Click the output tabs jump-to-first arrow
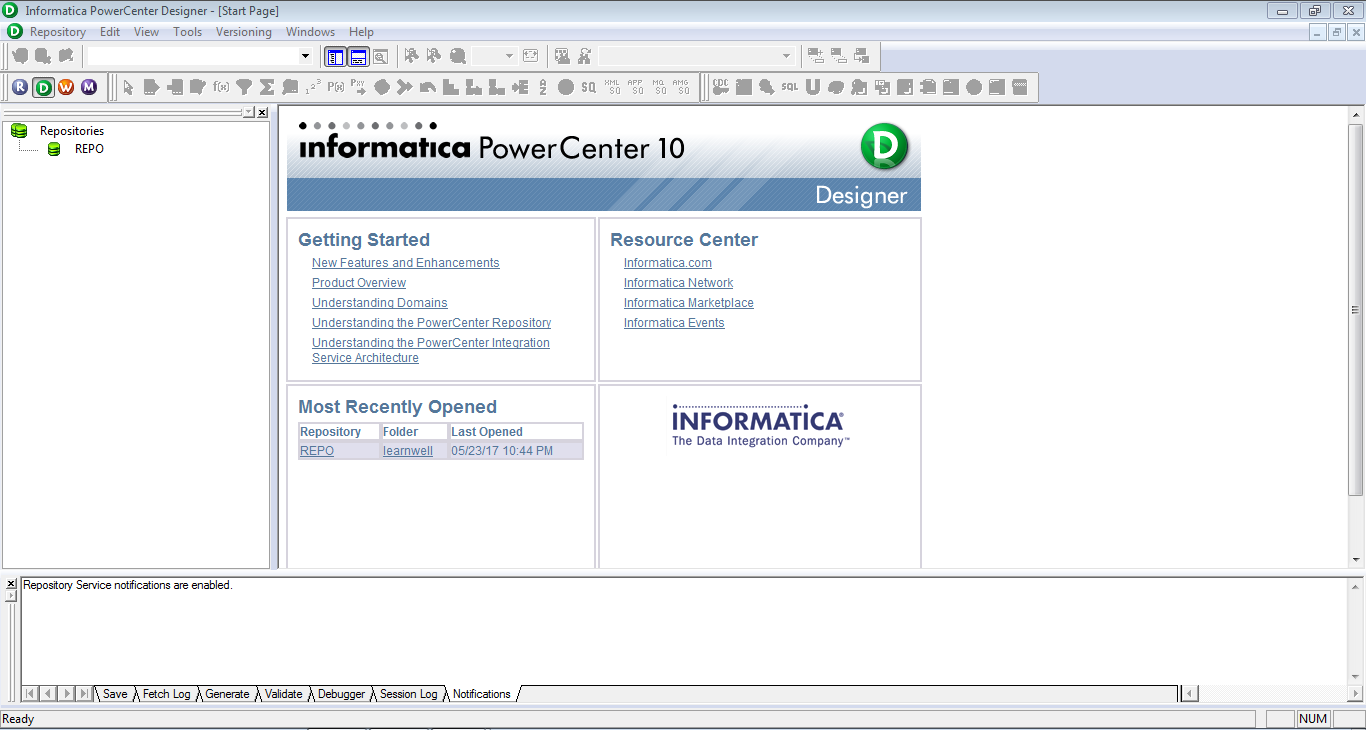 coord(30,694)
